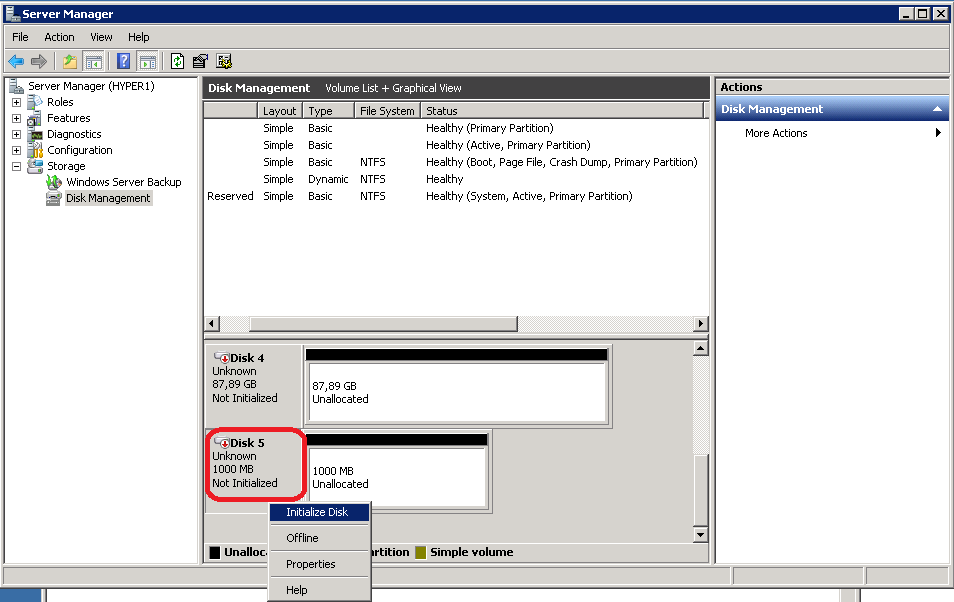Click the Up One Level folder icon
The image size is (954, 602).
click(x=69, y=61)
